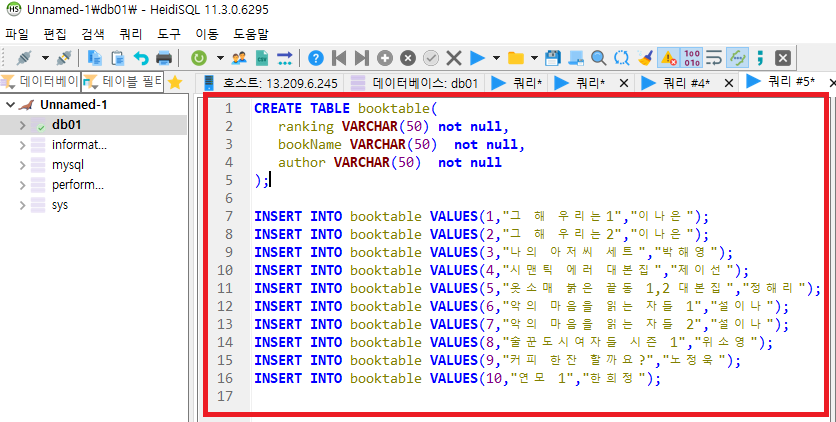The height and width of the screenshot is (422, 836).
Task: Run the query with the blue play icon
Action: pyautogui.click(x=477, y=58)
